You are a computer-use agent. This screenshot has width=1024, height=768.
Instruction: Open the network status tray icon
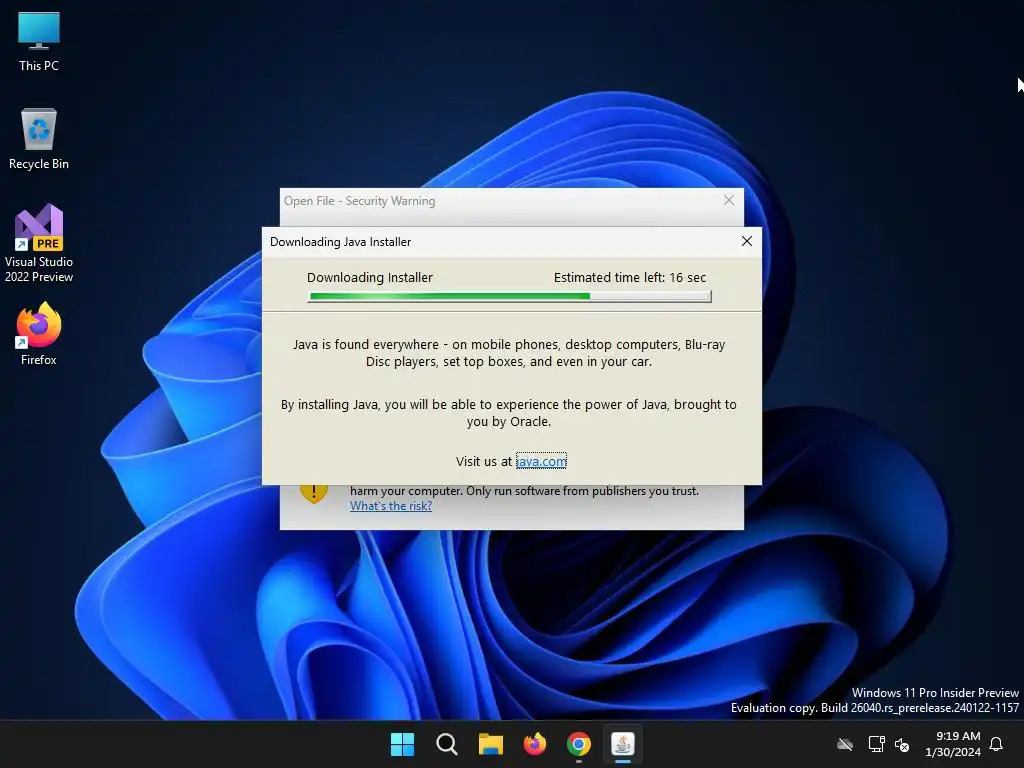pos(876,744)
